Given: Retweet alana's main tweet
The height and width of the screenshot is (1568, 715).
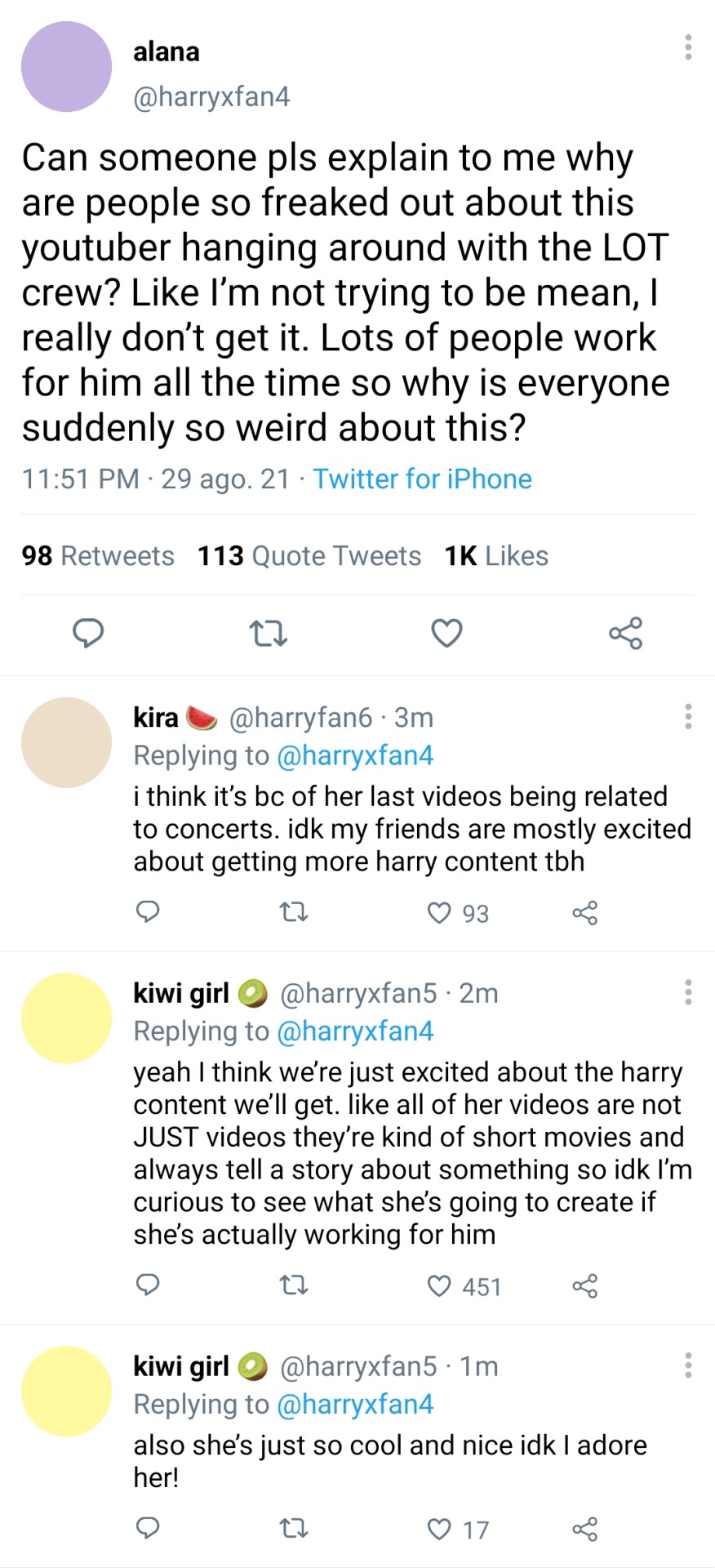Looking at the screenshot, I should [x=268, y=633].
